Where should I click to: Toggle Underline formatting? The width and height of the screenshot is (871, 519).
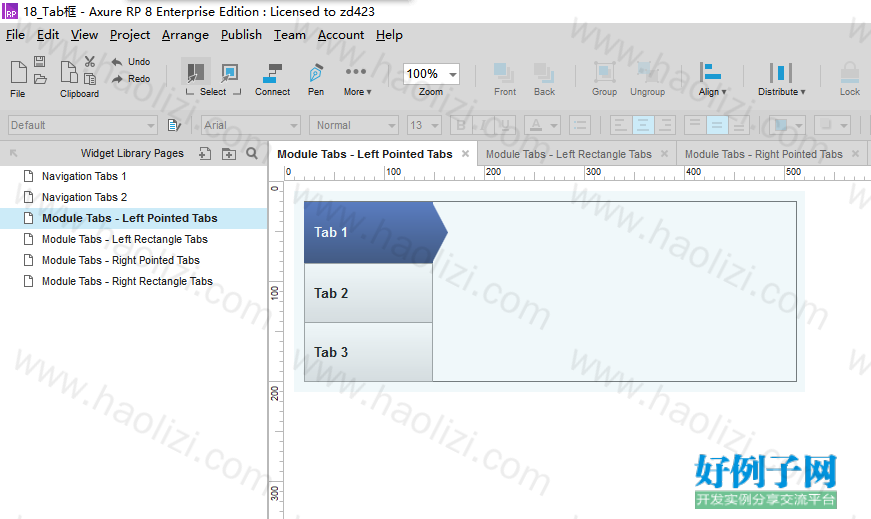(505, 125)
